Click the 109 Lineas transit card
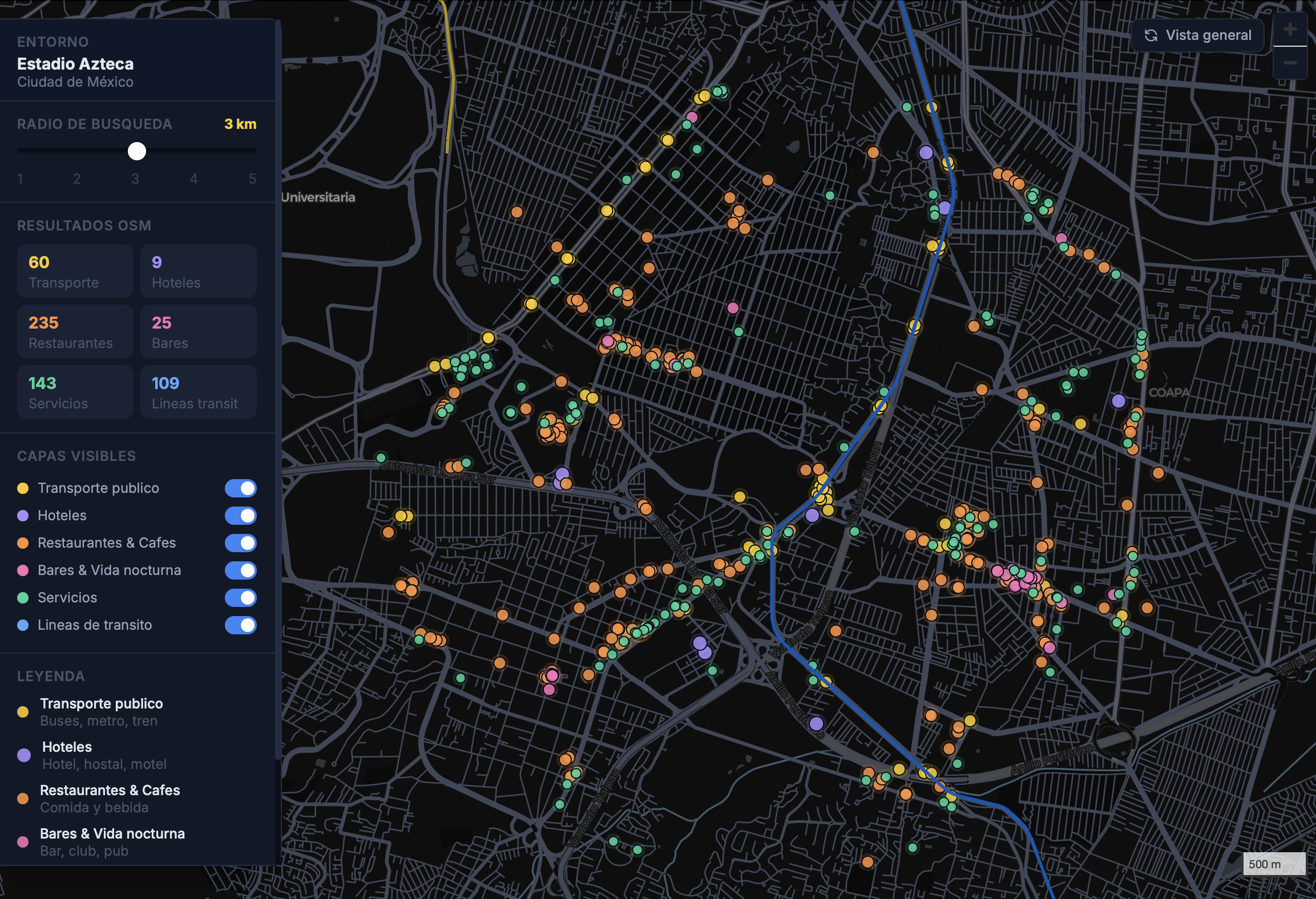This screenshot has width=1316, height=899. click(x=199, y=392)
